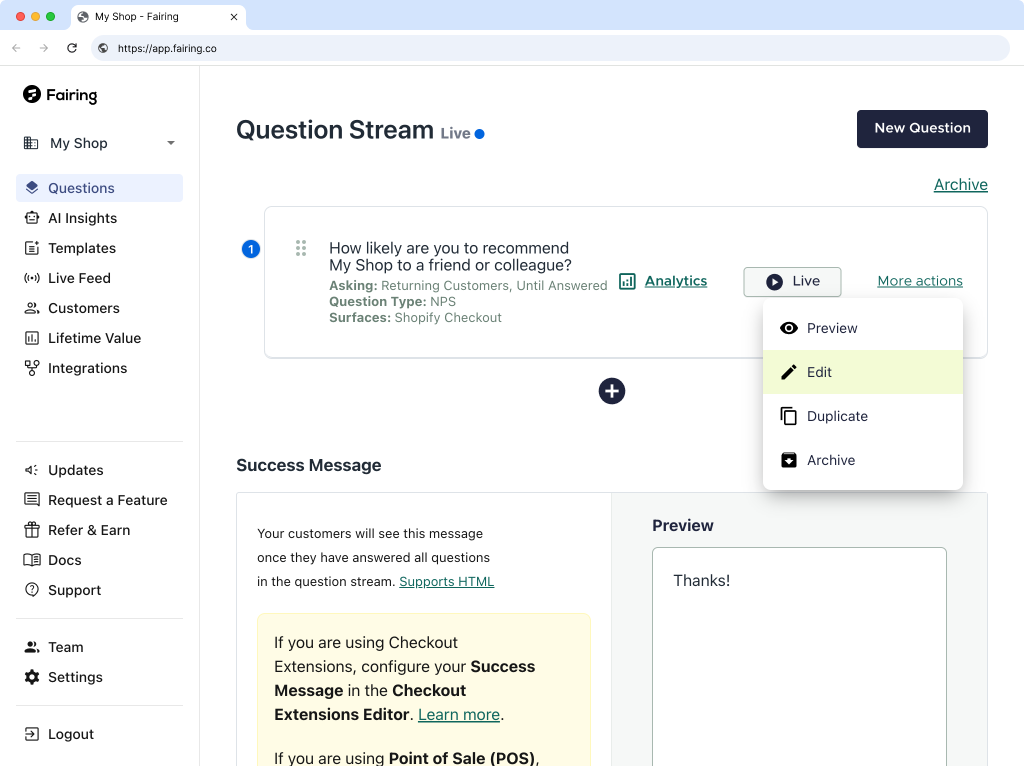Open the Live Feed section

79,277
